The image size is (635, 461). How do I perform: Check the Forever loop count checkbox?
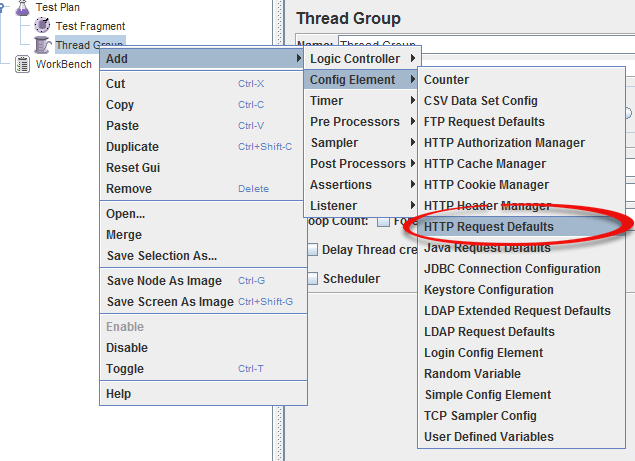[x=383, y=221]
